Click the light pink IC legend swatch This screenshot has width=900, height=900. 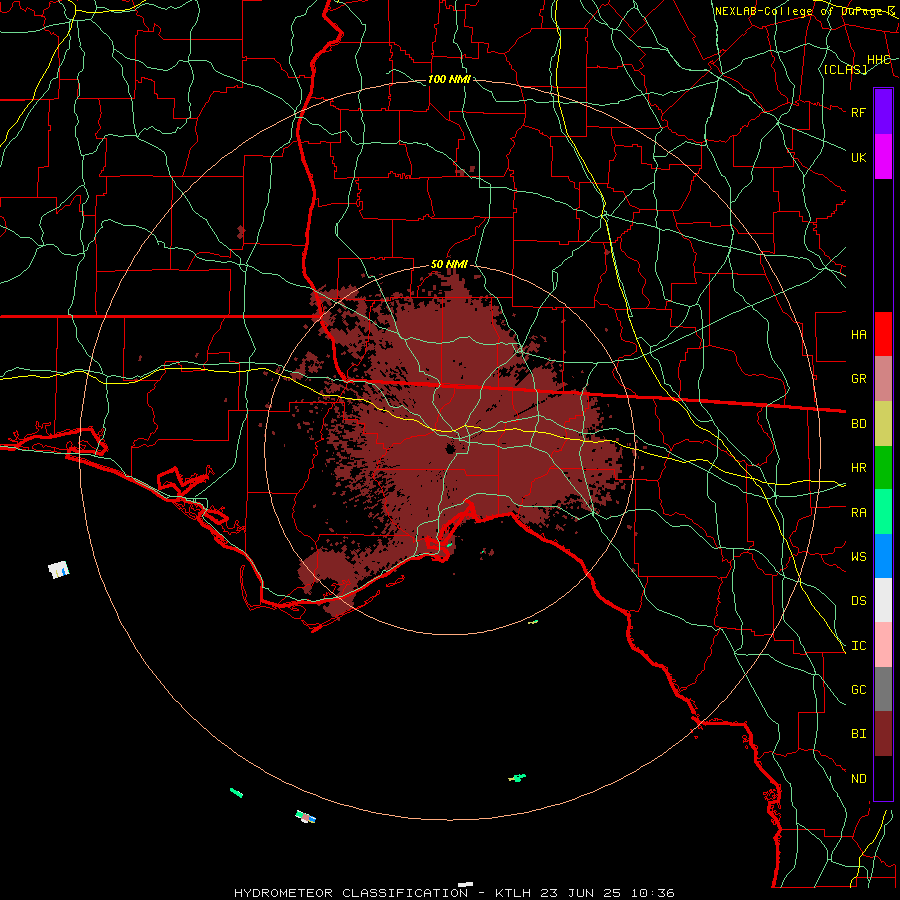tap(883, 645)
